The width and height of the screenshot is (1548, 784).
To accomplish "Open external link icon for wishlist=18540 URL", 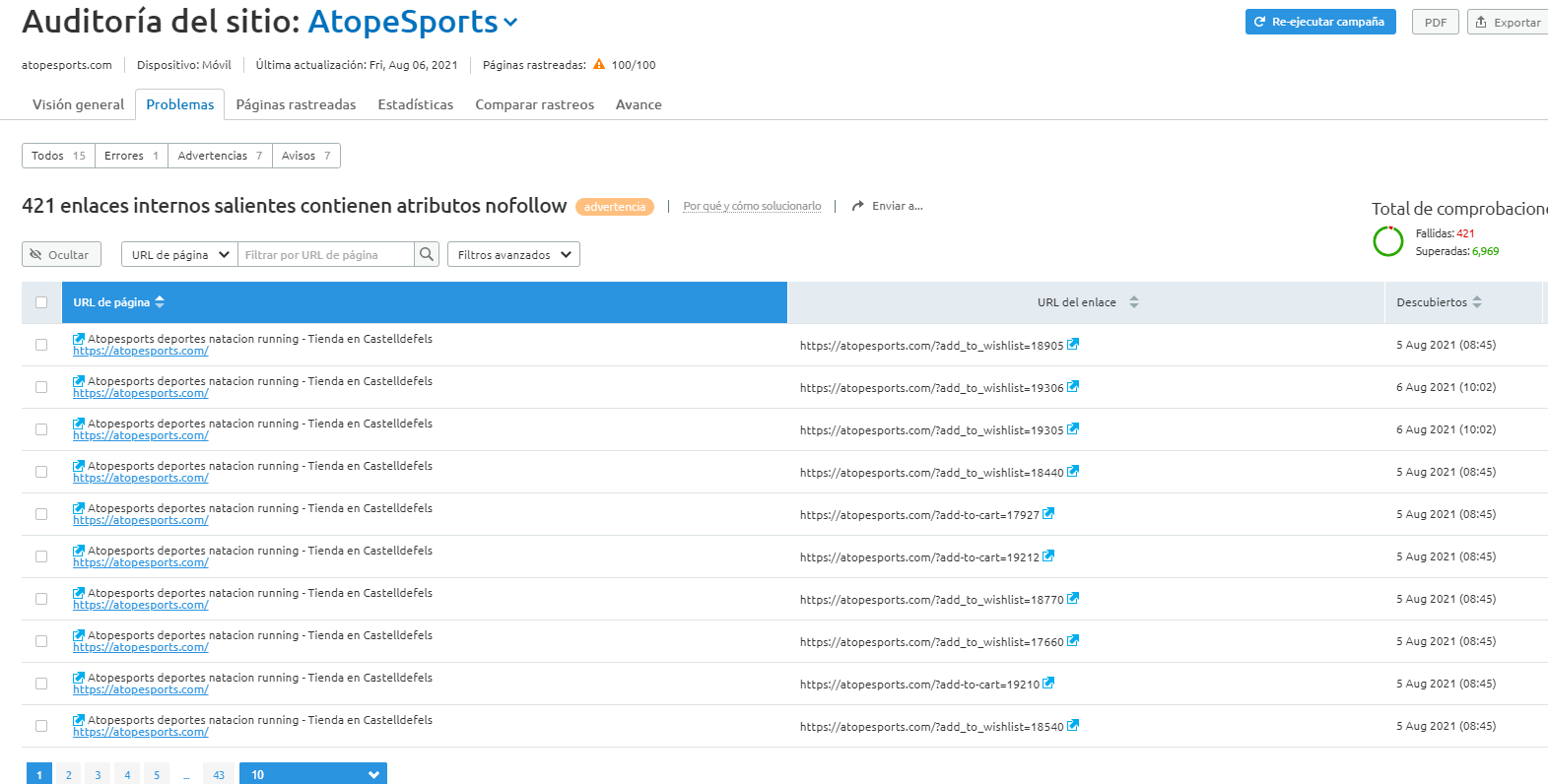I will [1073, 725].
